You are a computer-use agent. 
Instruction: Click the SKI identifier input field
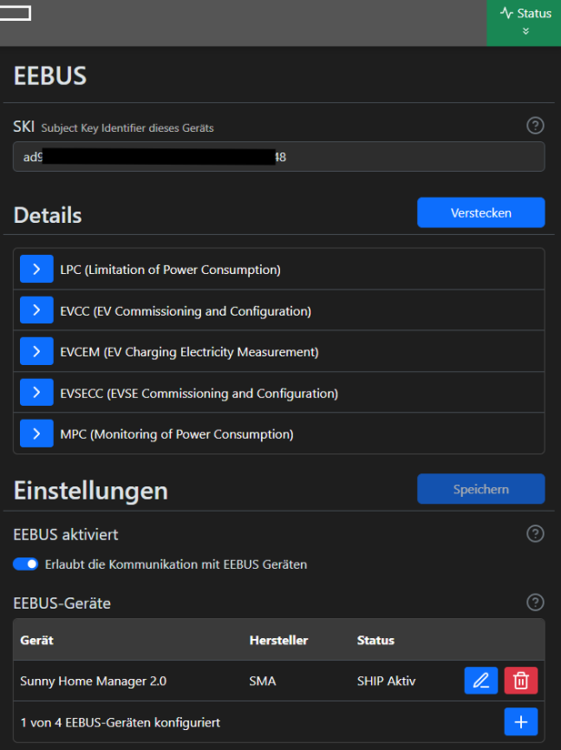tap(279, 156)
